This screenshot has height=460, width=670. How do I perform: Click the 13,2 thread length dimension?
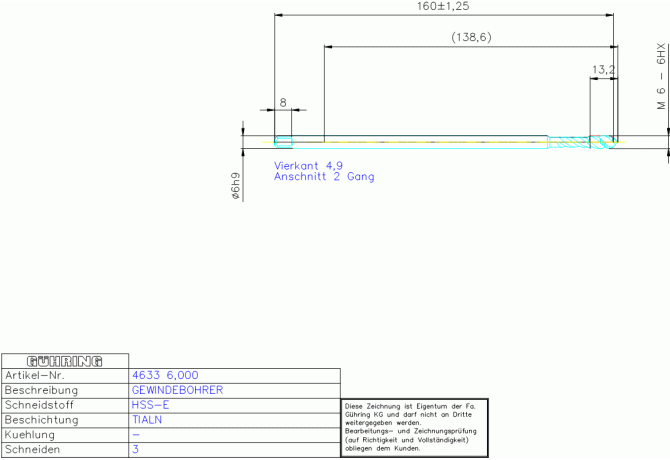point(603,70)
